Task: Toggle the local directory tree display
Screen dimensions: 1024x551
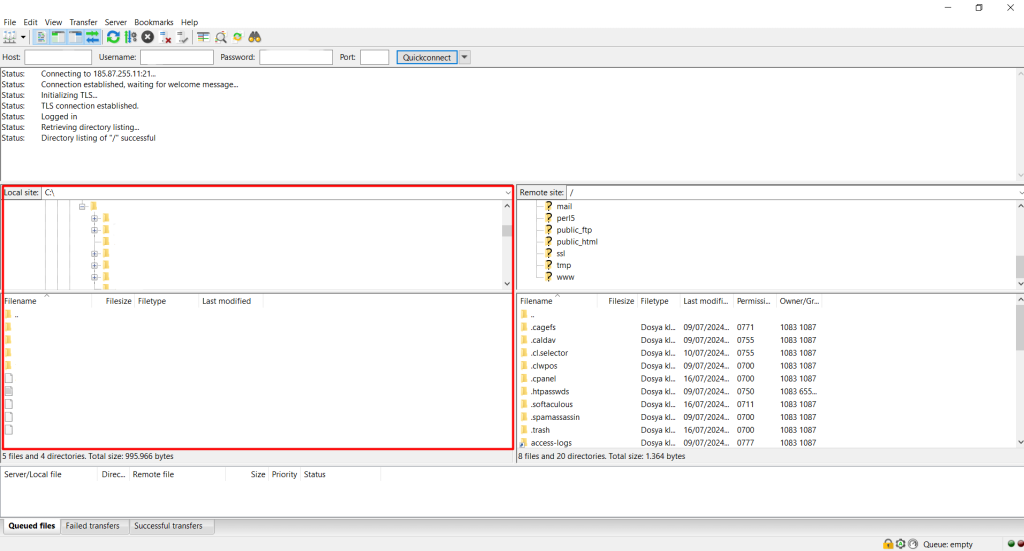Action: pyautogui.click(x=58, y=37)
